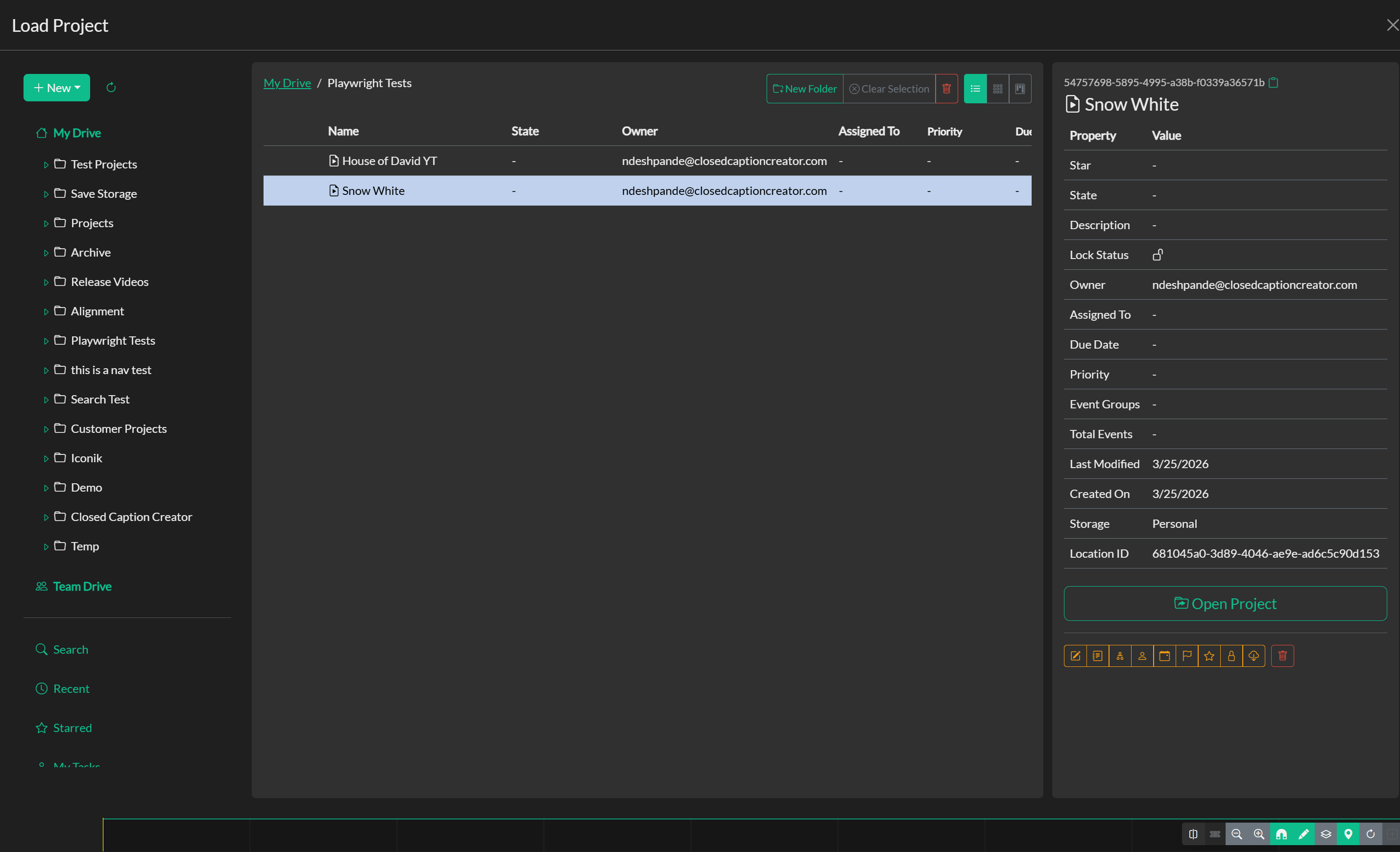1400x852 pixels.
Task: Click the red trash icon in file toolbar
Action: (x=946, y=89)
